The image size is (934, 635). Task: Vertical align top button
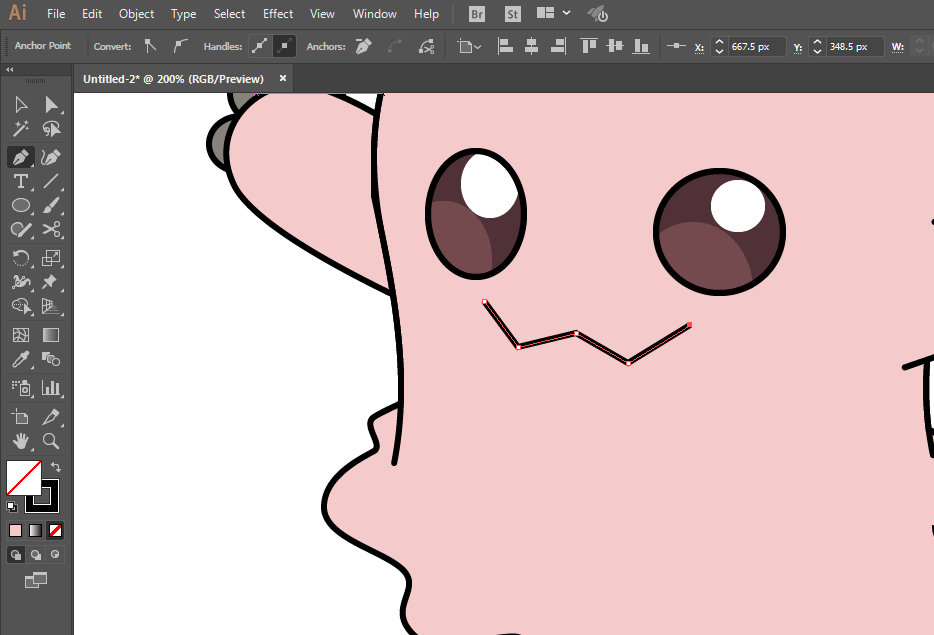point(589,46)
